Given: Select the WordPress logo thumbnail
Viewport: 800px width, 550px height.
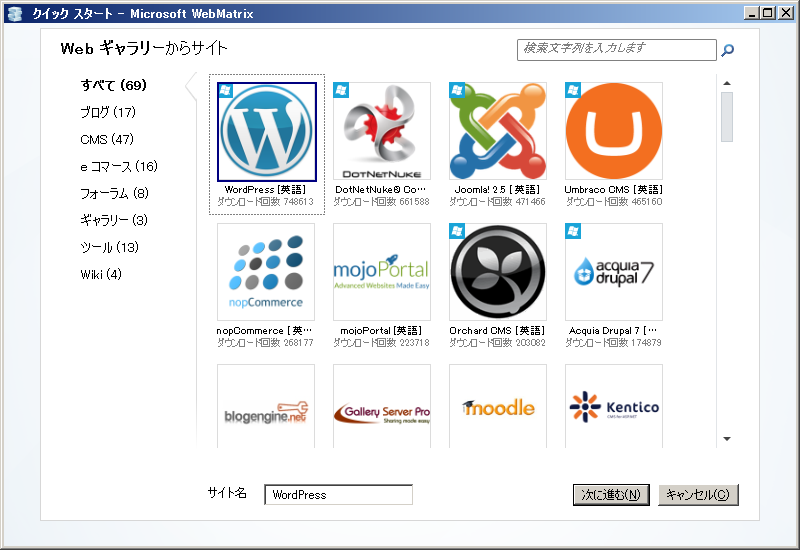Looking at the screenshot, I should pos(266,132).
